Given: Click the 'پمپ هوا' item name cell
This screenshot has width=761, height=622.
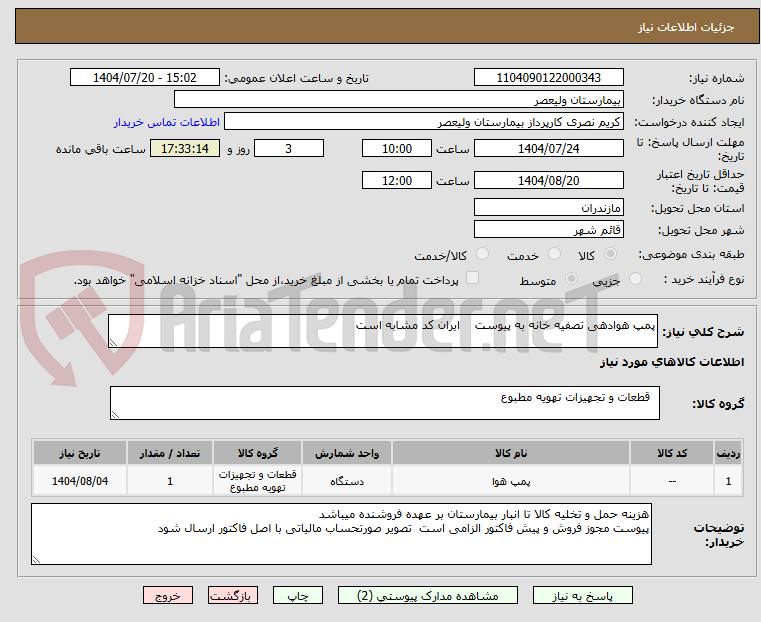Looking at the screenshot, I should (x=511, y=481).
